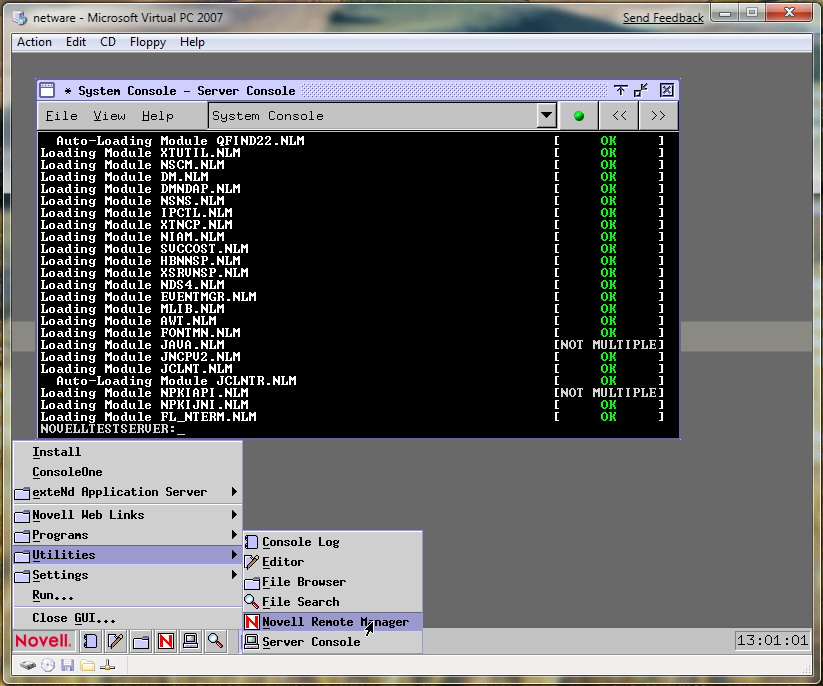
Task: Expand Novell Web Links submenu
Action: 128,515
